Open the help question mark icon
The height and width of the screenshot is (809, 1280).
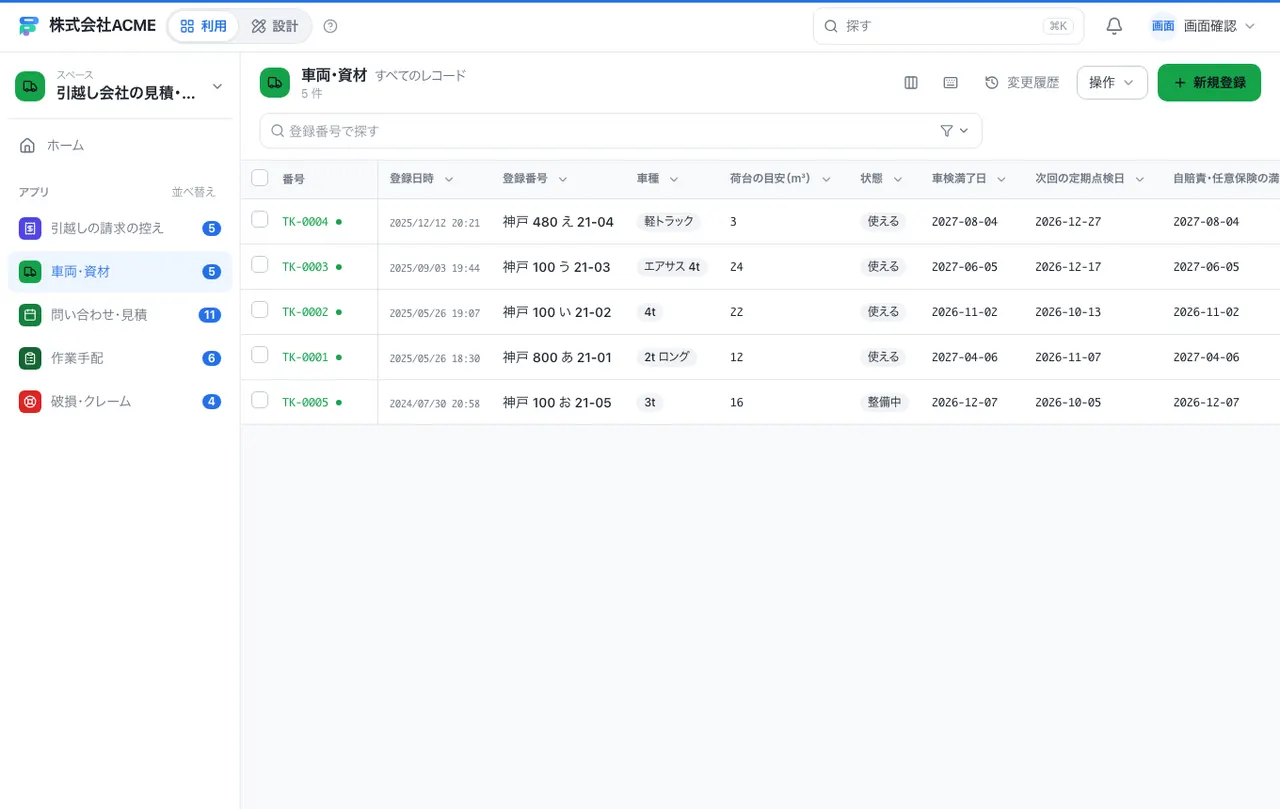pyautogui.click(x=331, y=26)
